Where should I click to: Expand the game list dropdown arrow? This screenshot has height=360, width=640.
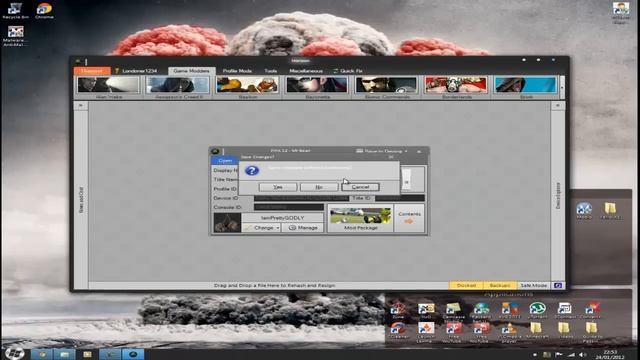(x=562, y=87)
